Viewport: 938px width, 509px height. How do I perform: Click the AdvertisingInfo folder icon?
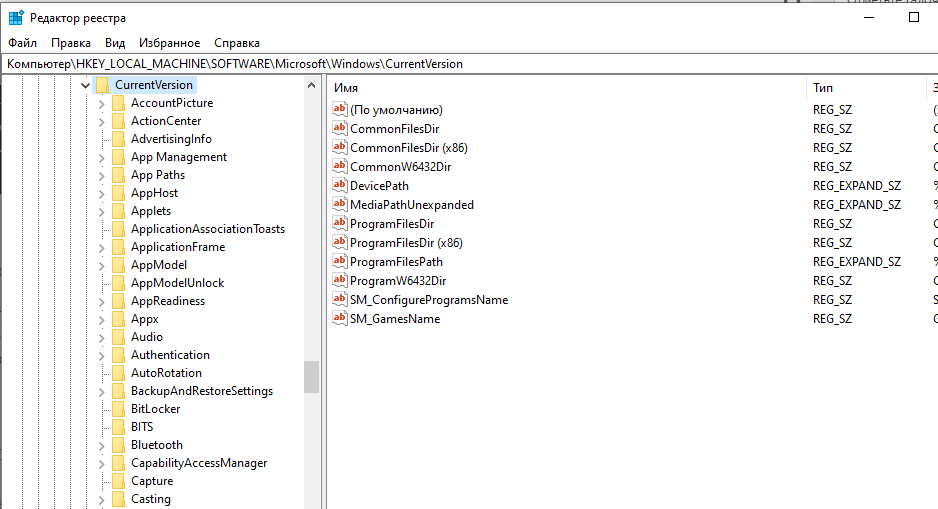pyautogui.click(x=118, y=139)
